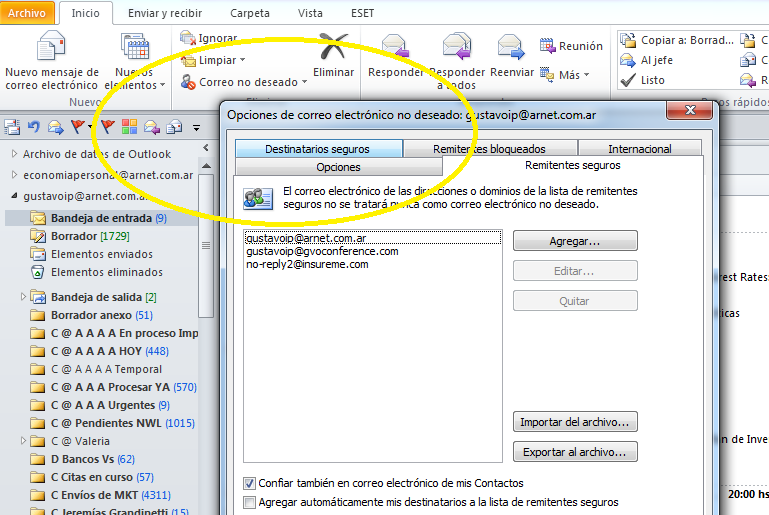
Task: Expand Archivo de datos de Outlook
Action: [14, 154]
